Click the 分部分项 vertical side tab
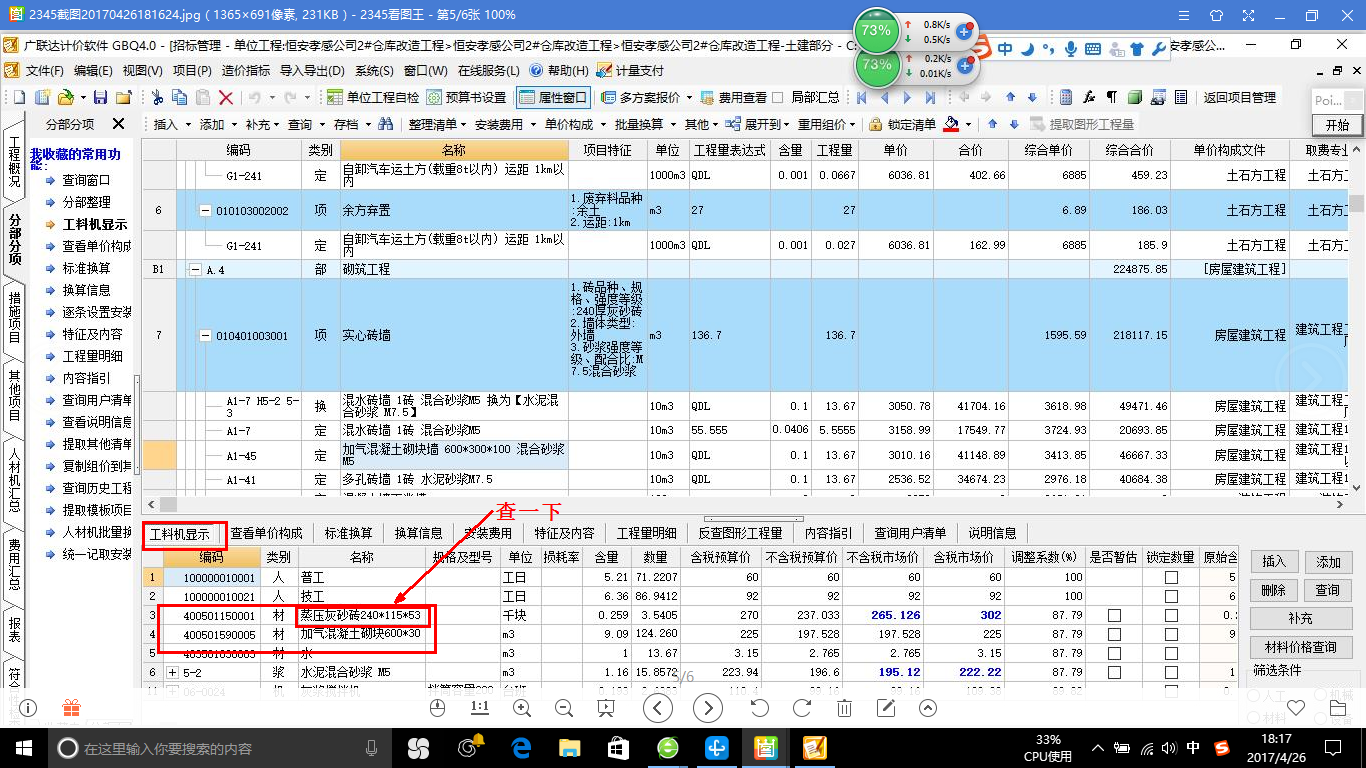1366x768 pixels. 14,238
